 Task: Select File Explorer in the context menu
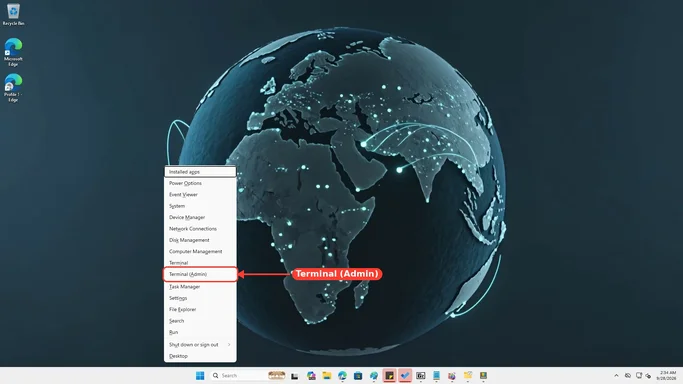pyautogui.click(x=200, y=310)
